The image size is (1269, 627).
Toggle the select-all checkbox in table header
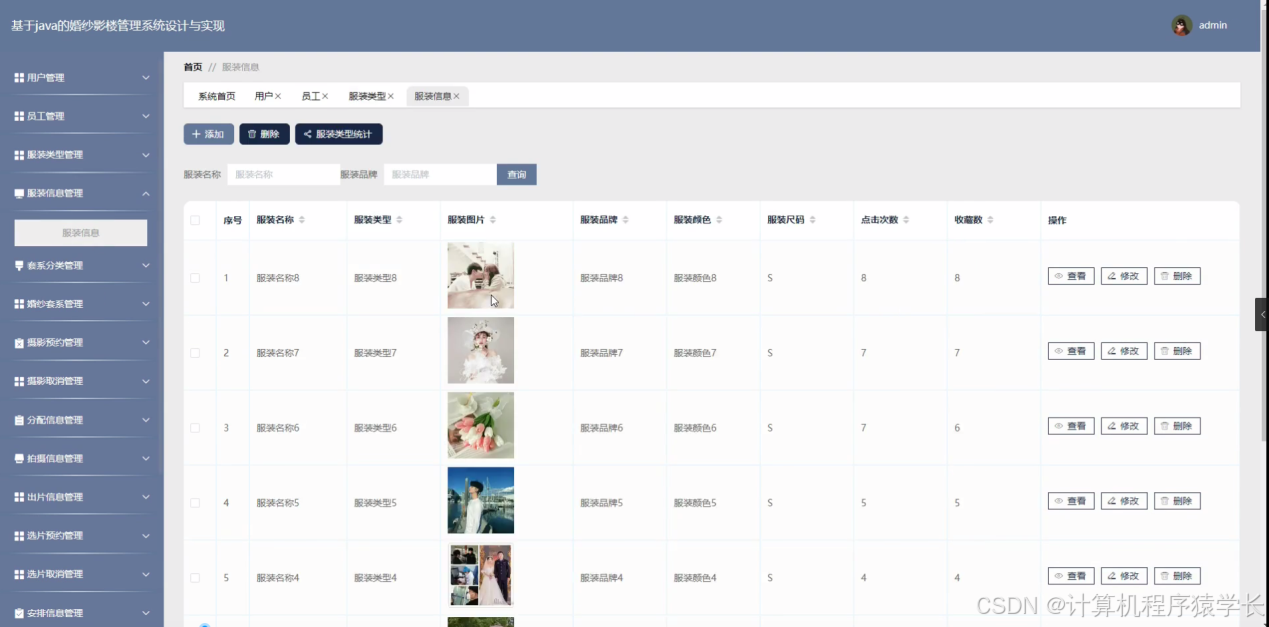coord(195,220)
